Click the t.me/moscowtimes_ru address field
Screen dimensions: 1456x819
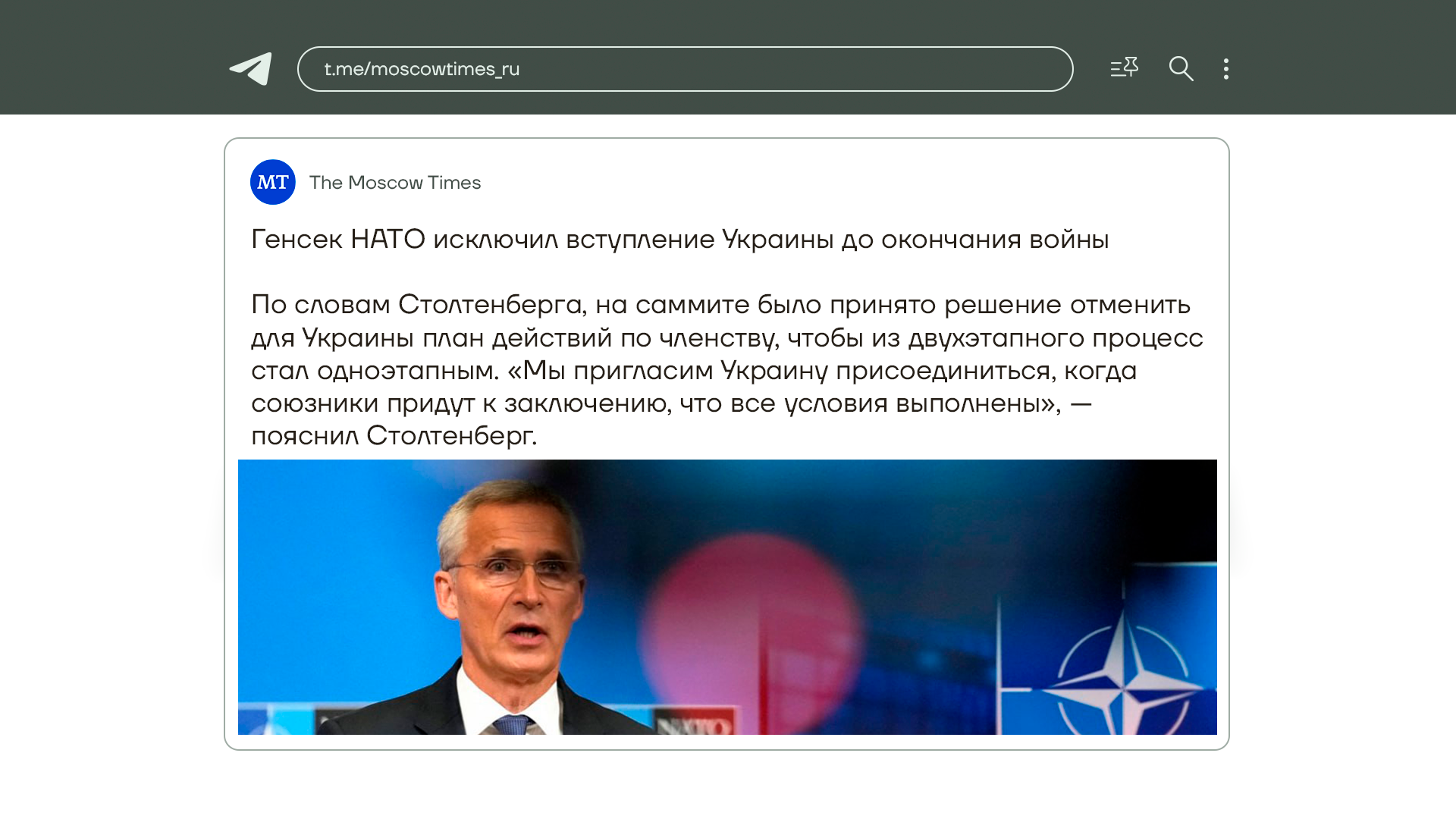[685, 69]
